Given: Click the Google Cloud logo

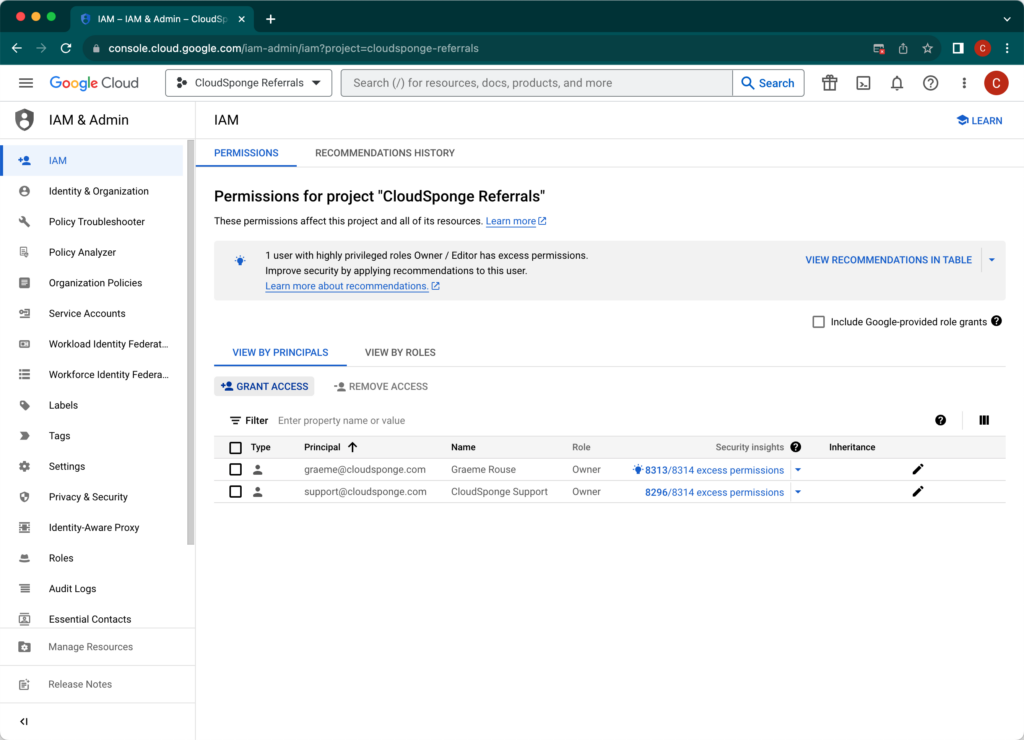Looking at the screenshot, I should click(94, 83).
